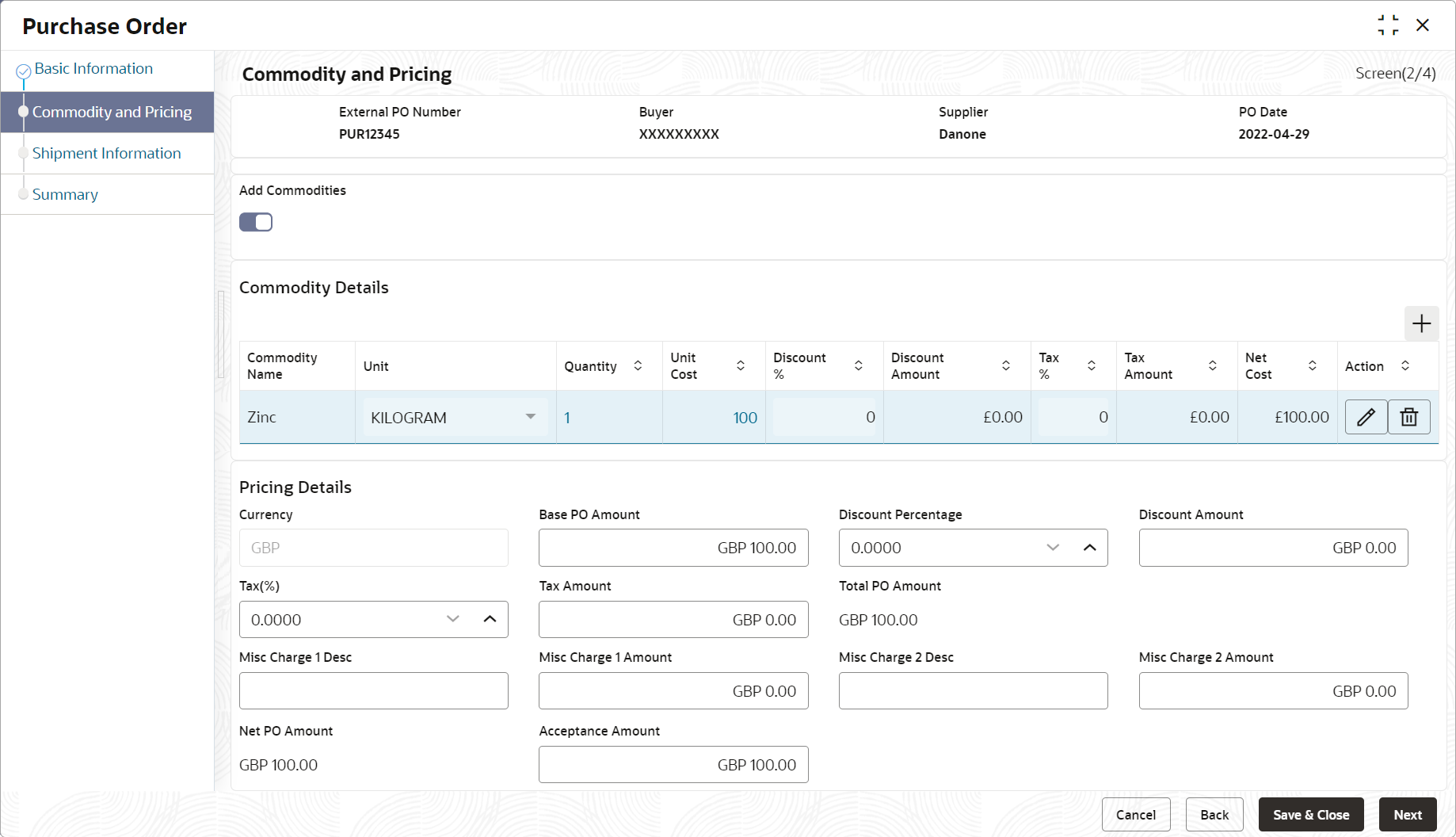1456x837 pixels.
Task: Go back to Basic Information step
Action: (93, 69)
